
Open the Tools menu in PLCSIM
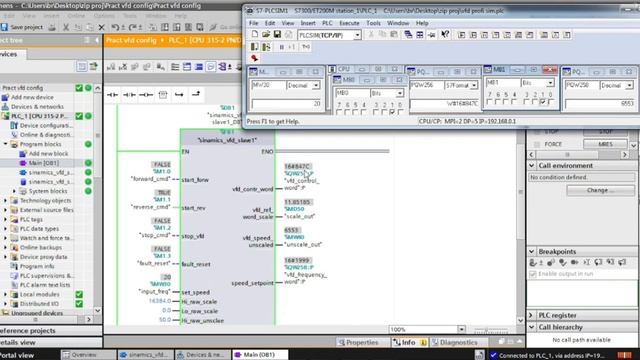373,23
